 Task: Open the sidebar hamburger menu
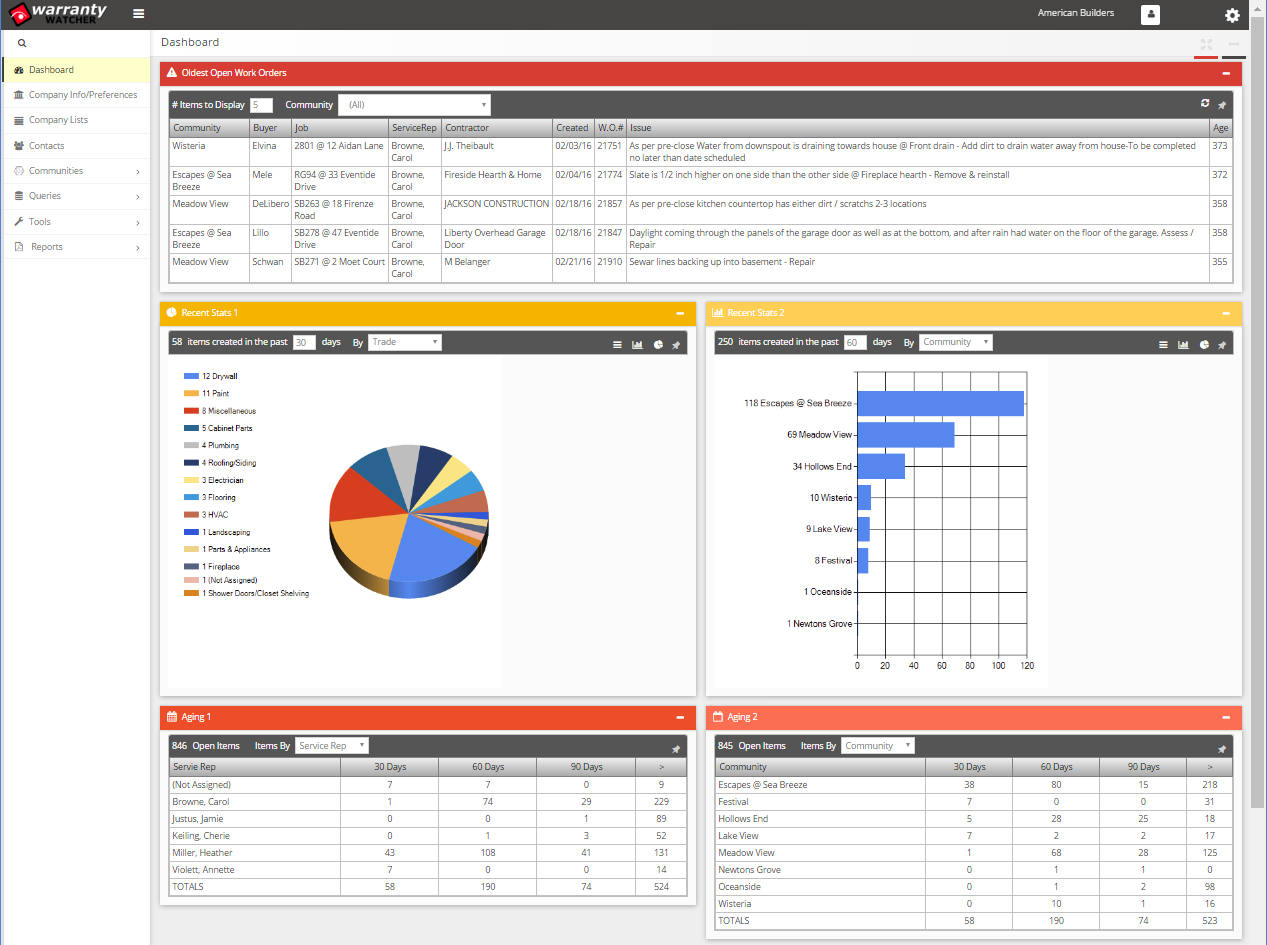tap(138, 14)
